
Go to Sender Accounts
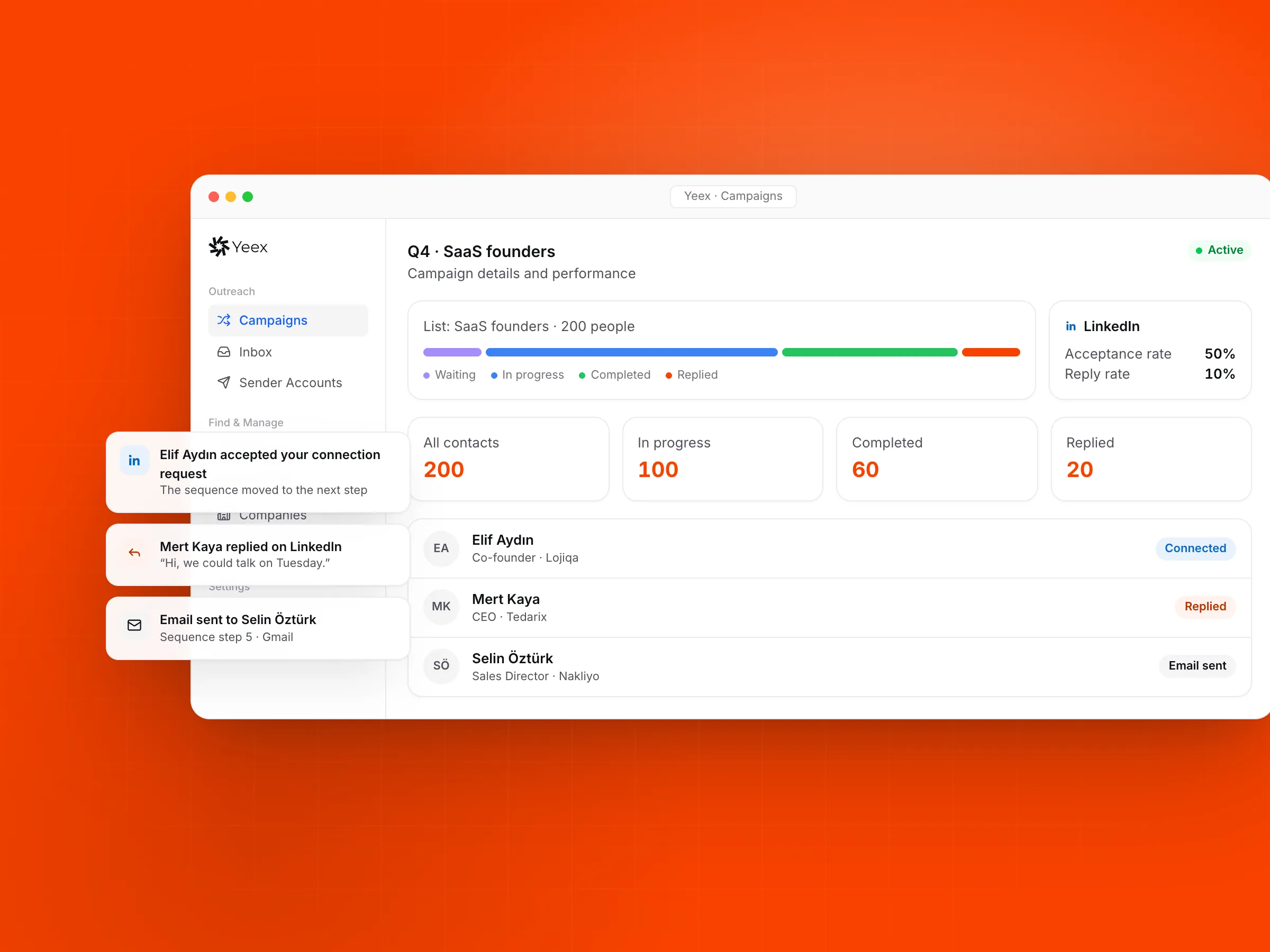pos(288,383)
